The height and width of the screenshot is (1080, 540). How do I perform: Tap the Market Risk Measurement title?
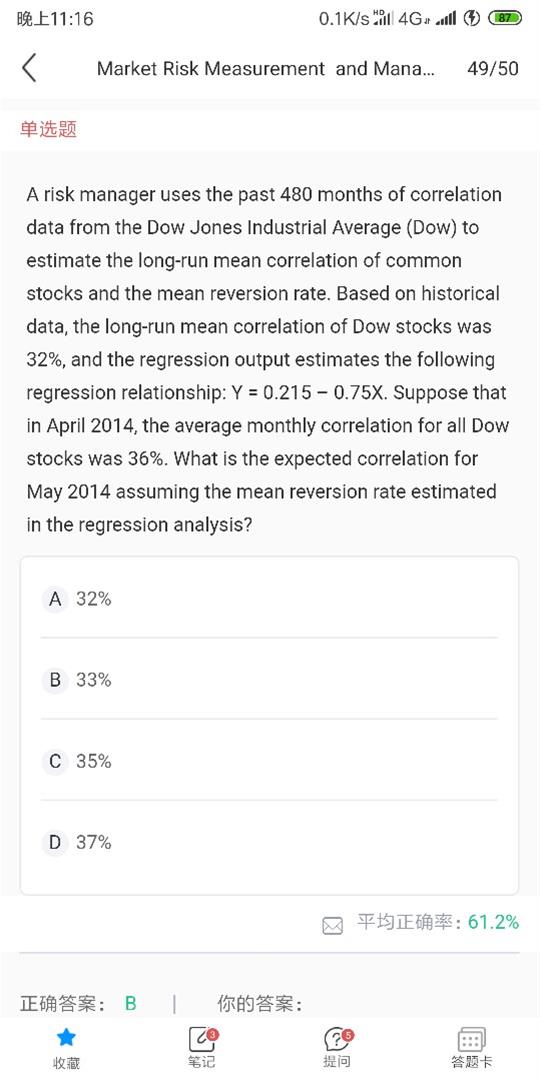[266, 69]
